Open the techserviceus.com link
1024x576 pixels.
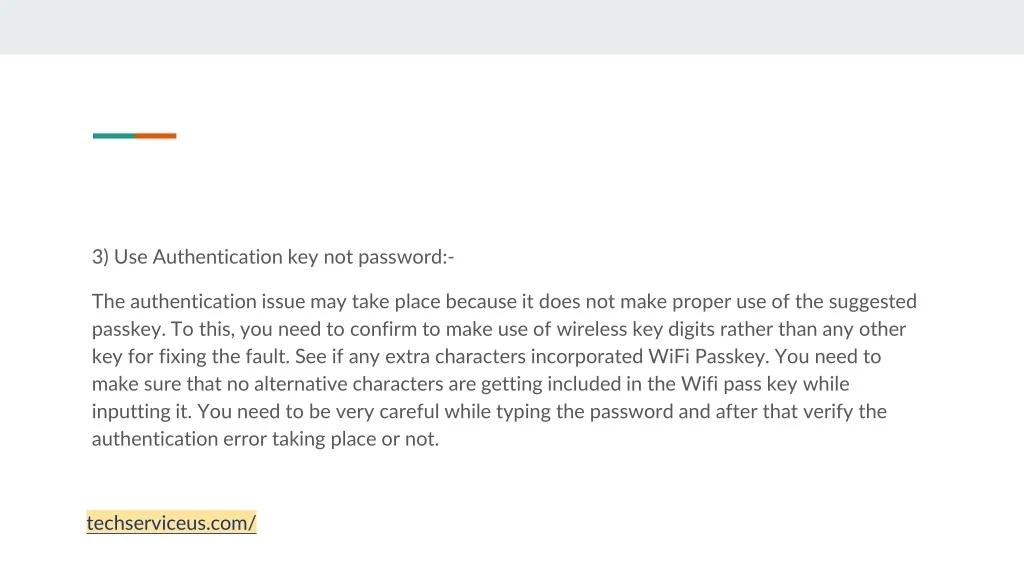[171, 523]
